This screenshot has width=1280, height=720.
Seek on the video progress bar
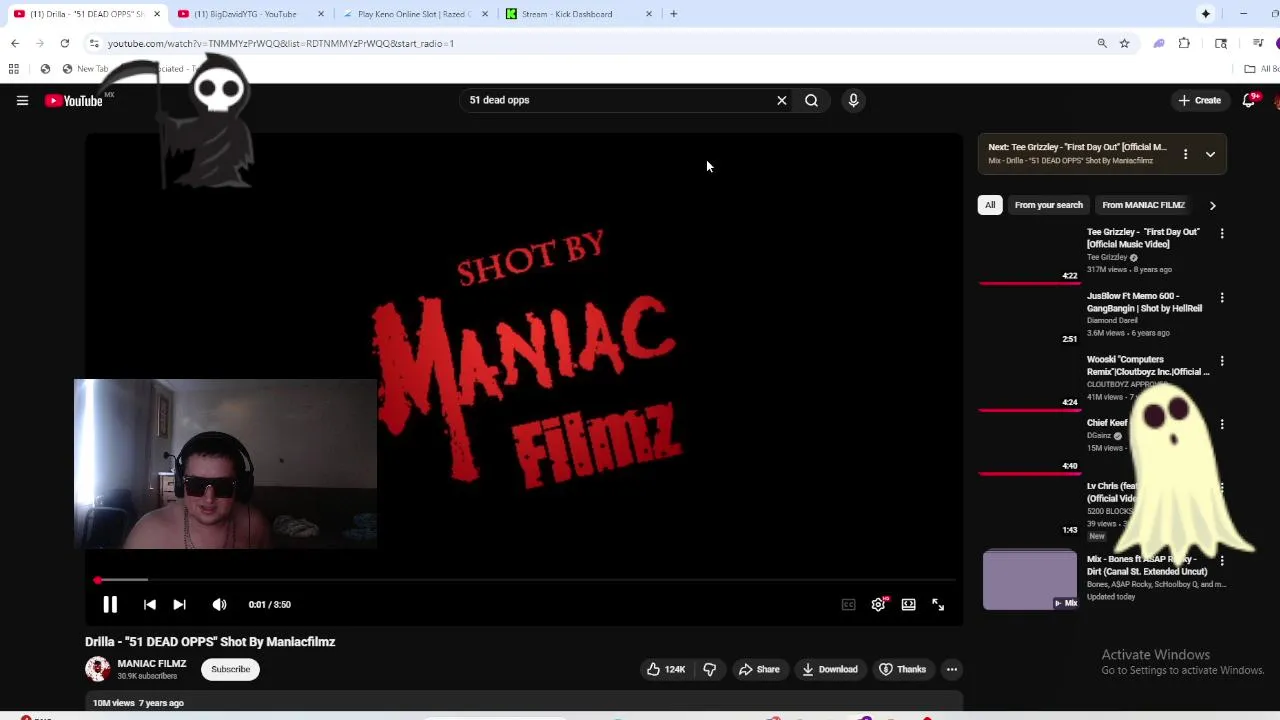tap(524, 580)
